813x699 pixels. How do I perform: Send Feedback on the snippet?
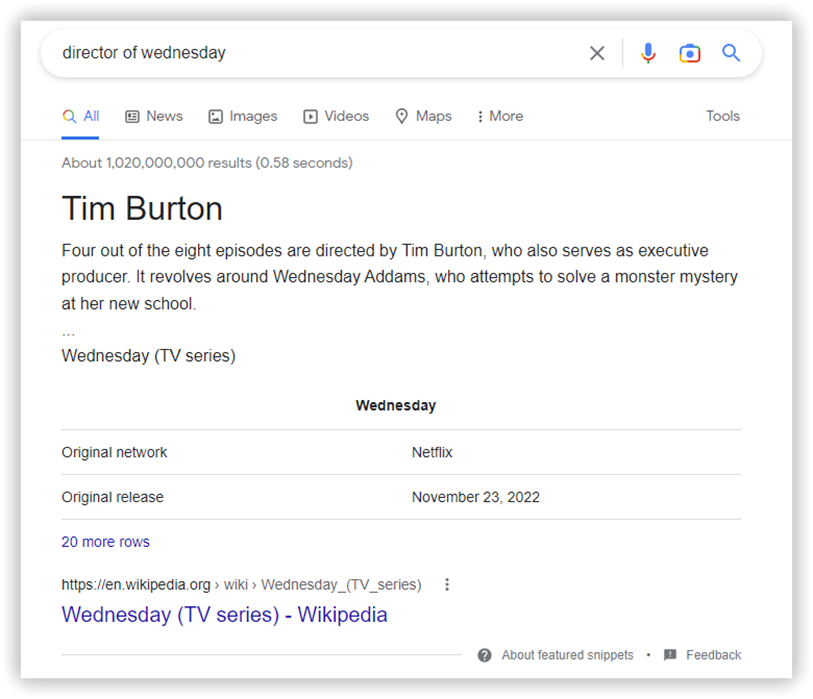click(x=713, y=655)
